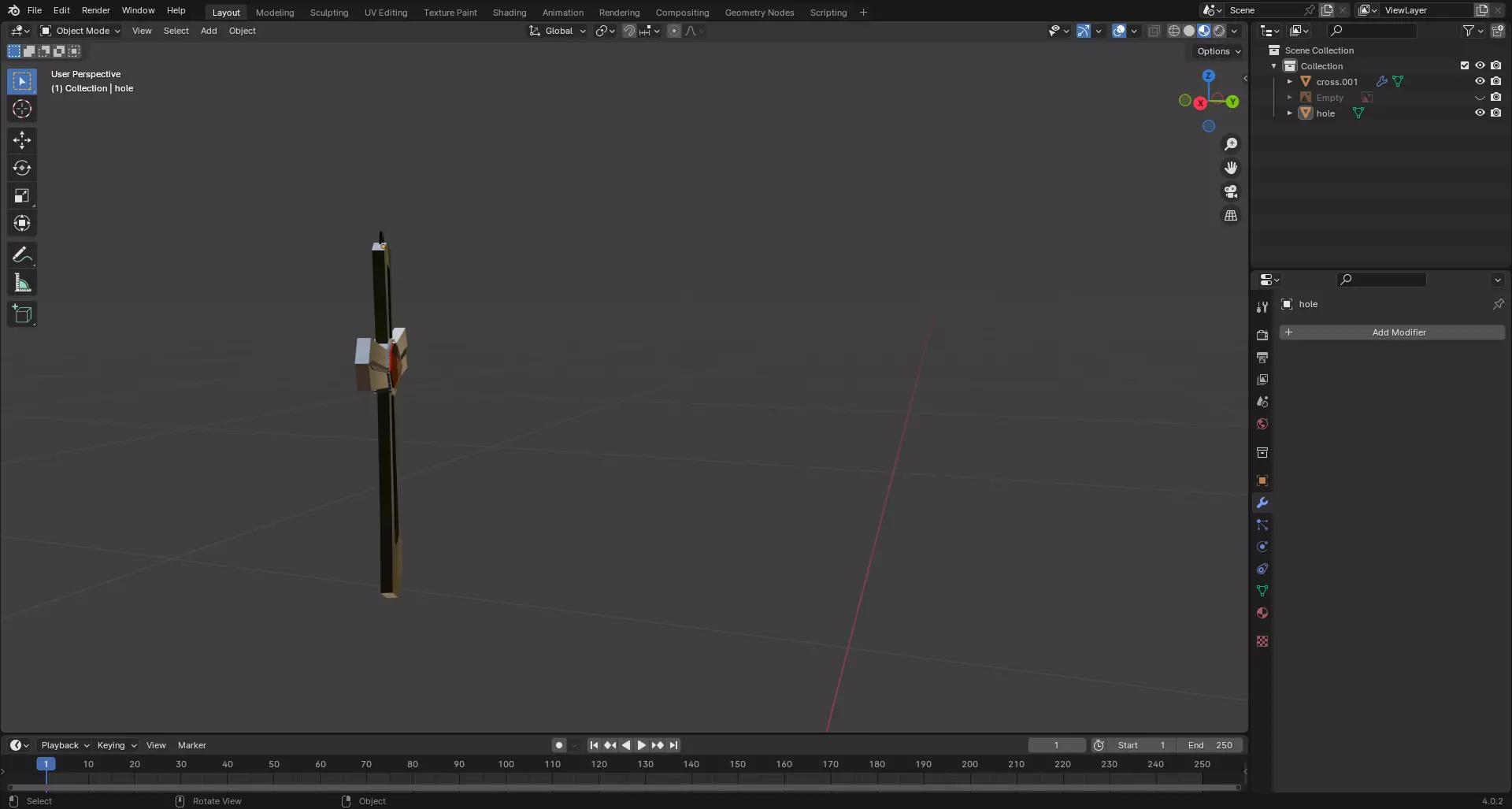1512x809 pixels.
Task: Play the animation forward
Action: [642, 745]
